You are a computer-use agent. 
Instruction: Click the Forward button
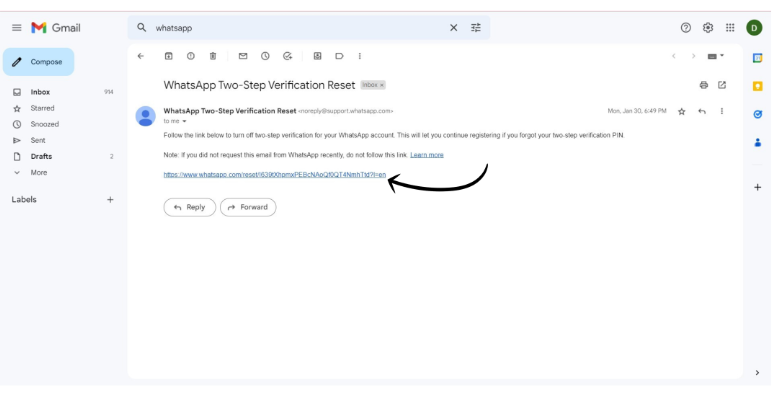248,207
